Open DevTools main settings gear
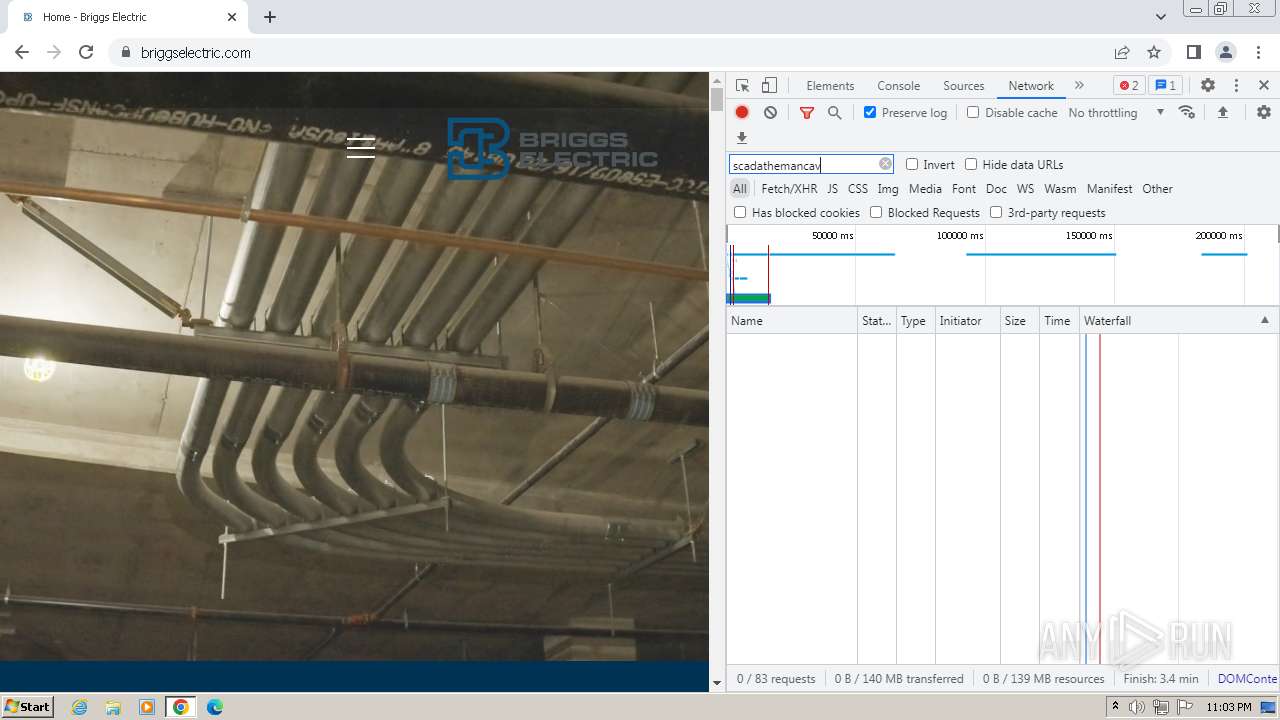The height and width of the screenshot is (720, 1280). click(x=1208, y=85)
